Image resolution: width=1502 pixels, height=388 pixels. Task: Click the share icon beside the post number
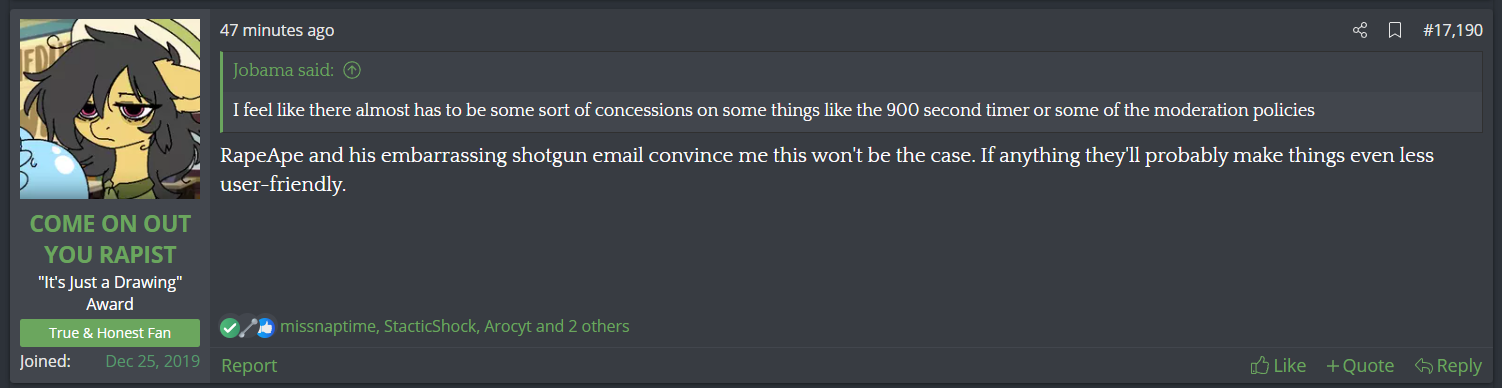click(1360, 31)
